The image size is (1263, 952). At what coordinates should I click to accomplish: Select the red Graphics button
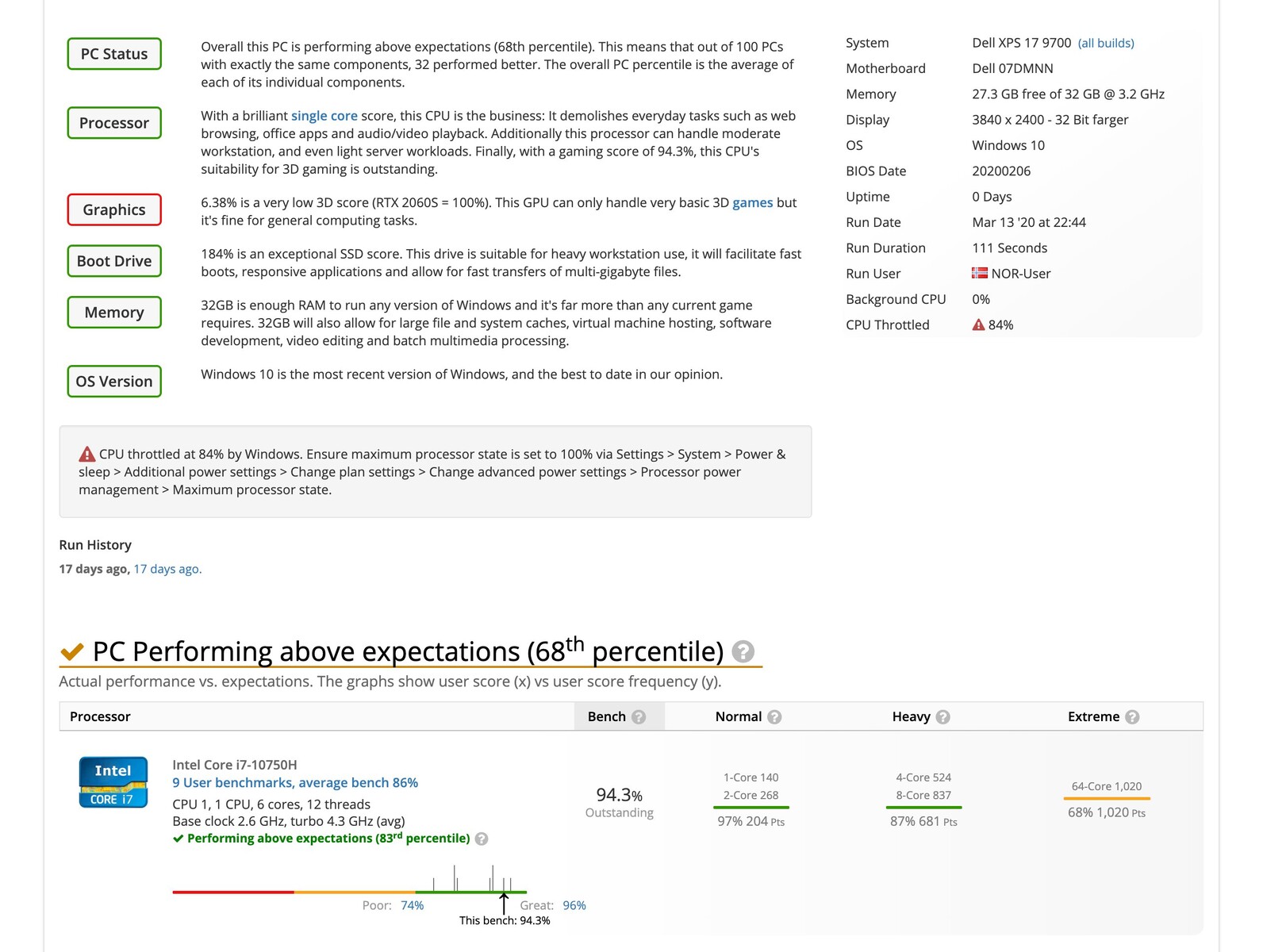tap(114, 209)
